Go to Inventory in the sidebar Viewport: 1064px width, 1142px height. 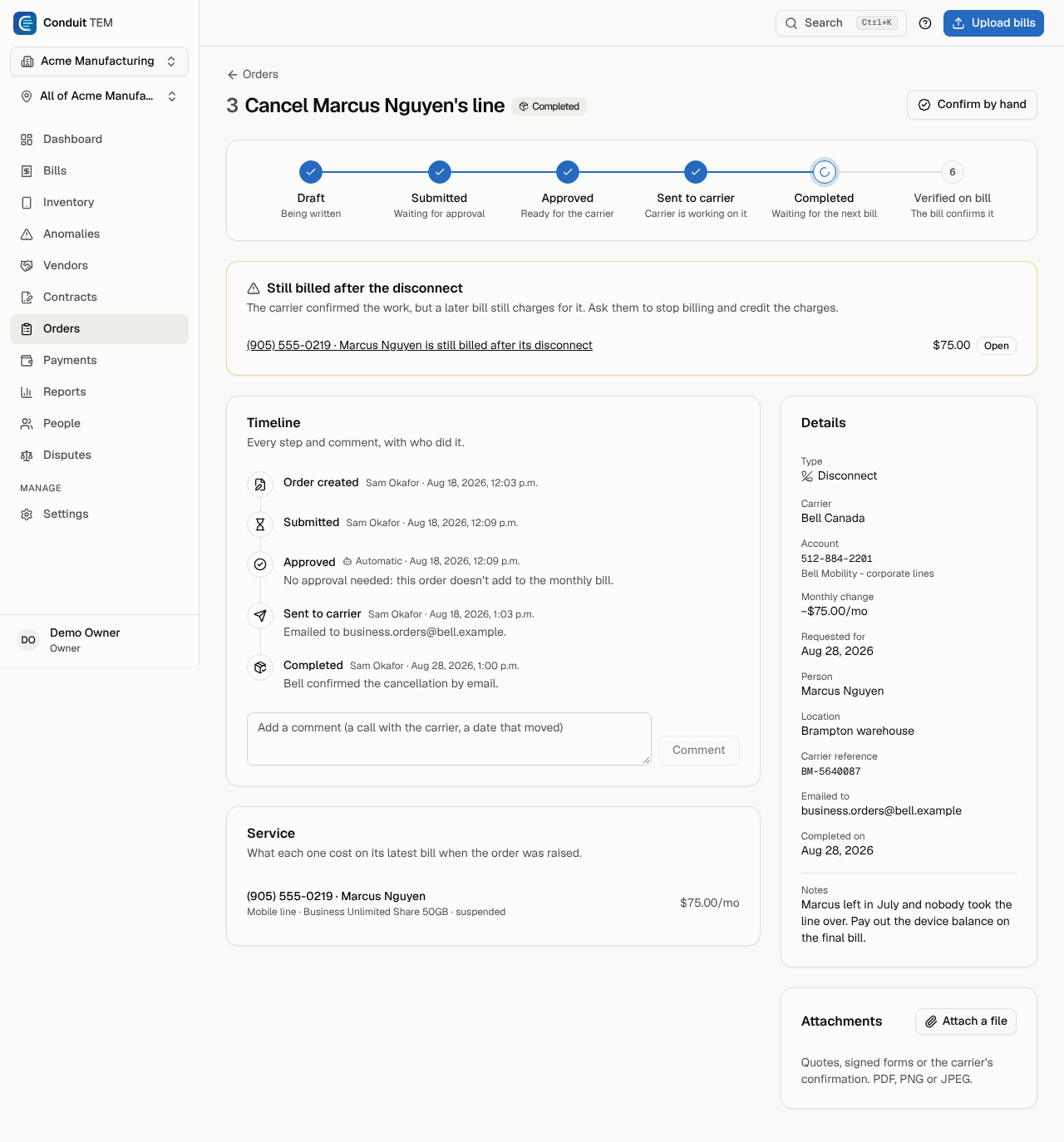(x=100, y=203)
